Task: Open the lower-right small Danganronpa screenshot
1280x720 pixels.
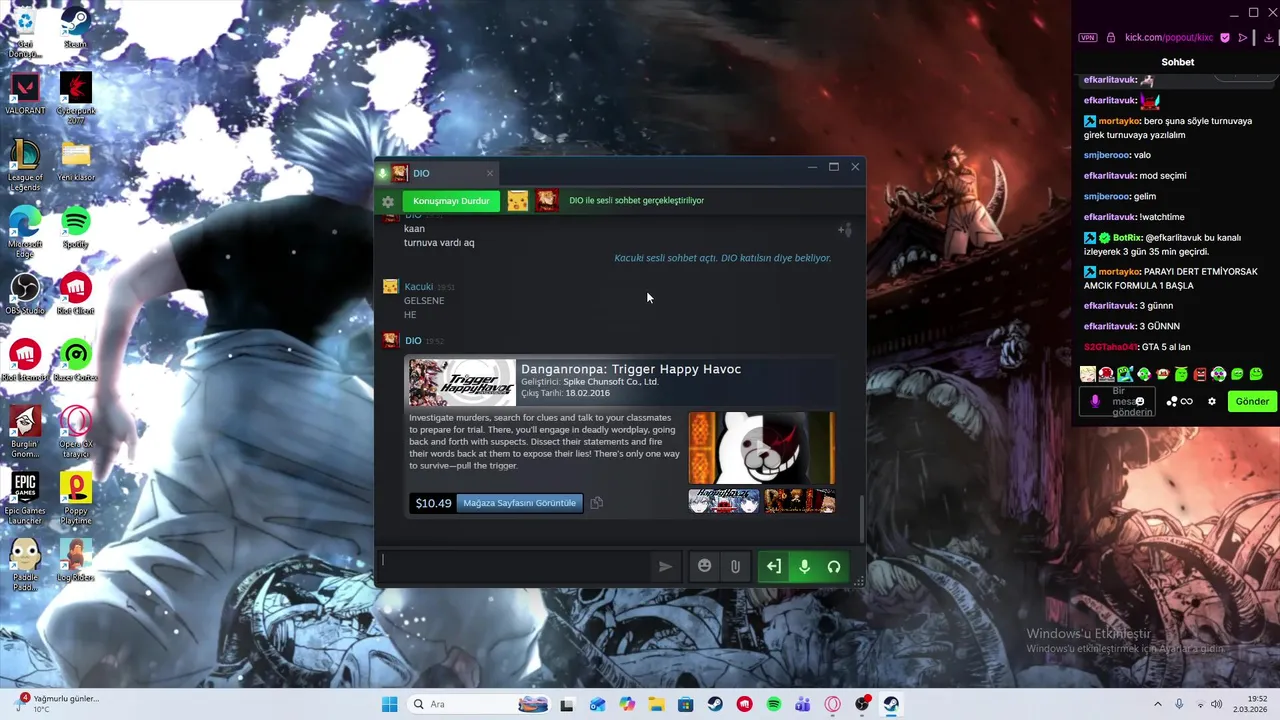Action: pyautogui.click(x=799, y=501)
